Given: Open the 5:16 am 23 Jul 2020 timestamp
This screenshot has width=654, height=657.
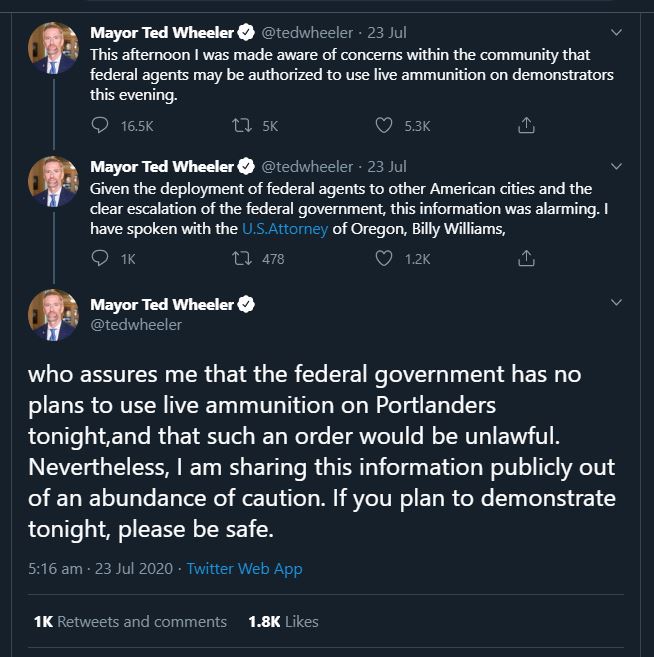Looking at the screenshot, I should [x=101, y=569].
